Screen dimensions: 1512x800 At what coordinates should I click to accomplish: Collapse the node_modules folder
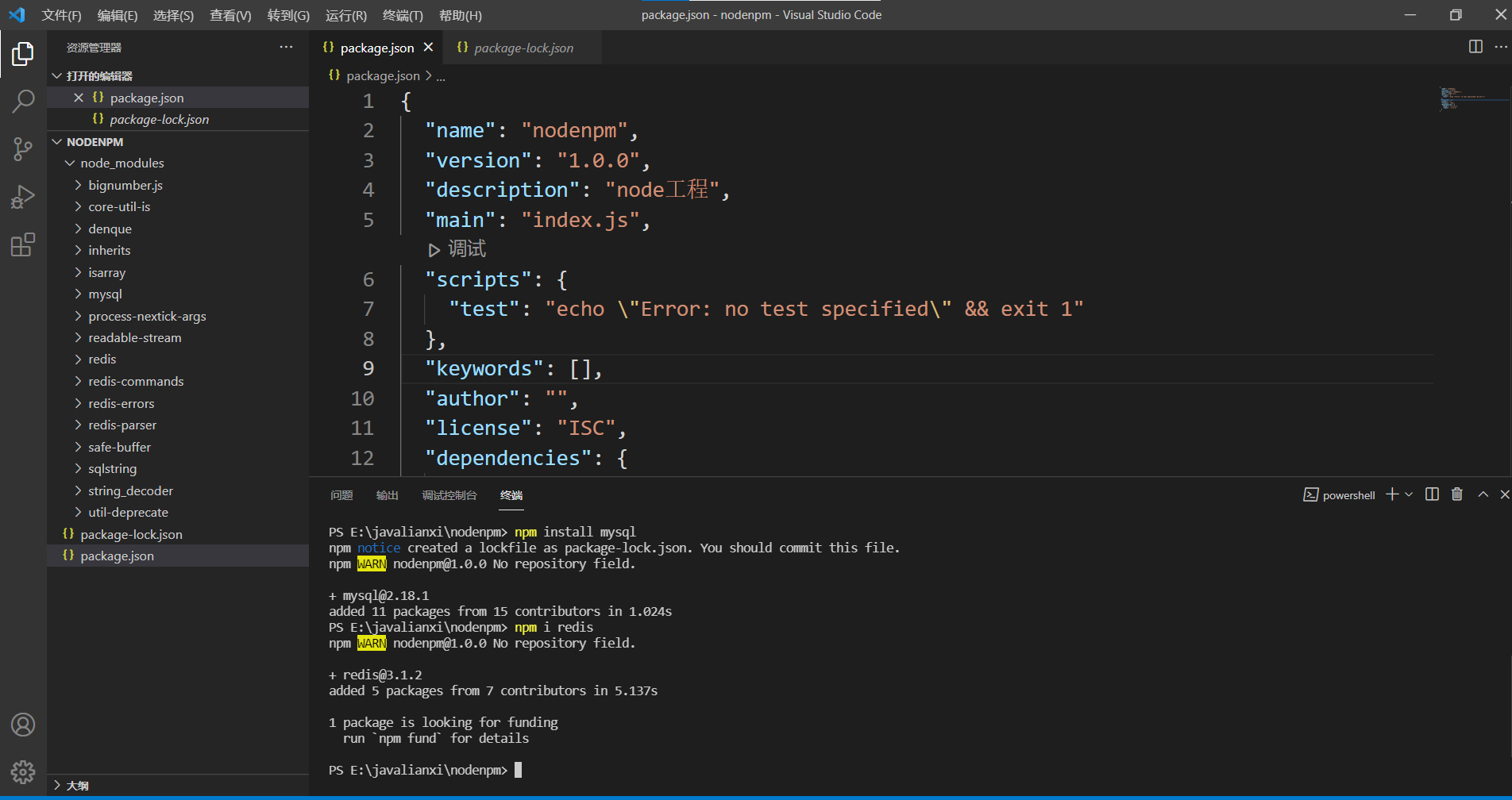coord(70,163)
